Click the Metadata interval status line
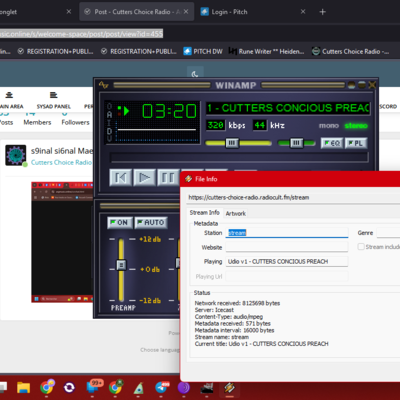This screenshot has width=400, height=400. (x=234, y=330)
